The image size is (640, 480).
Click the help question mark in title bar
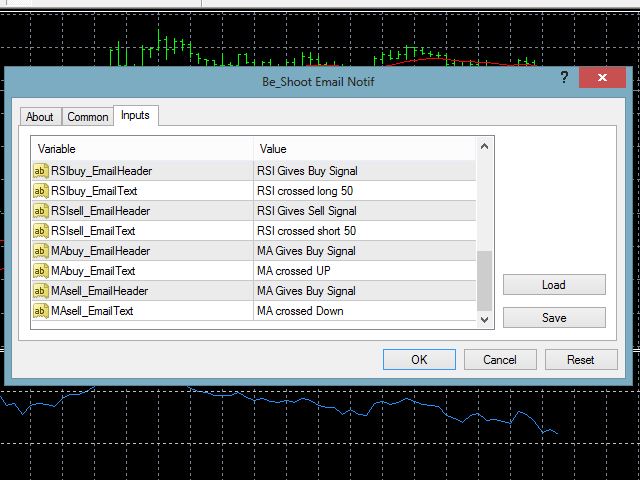point(564,77)
